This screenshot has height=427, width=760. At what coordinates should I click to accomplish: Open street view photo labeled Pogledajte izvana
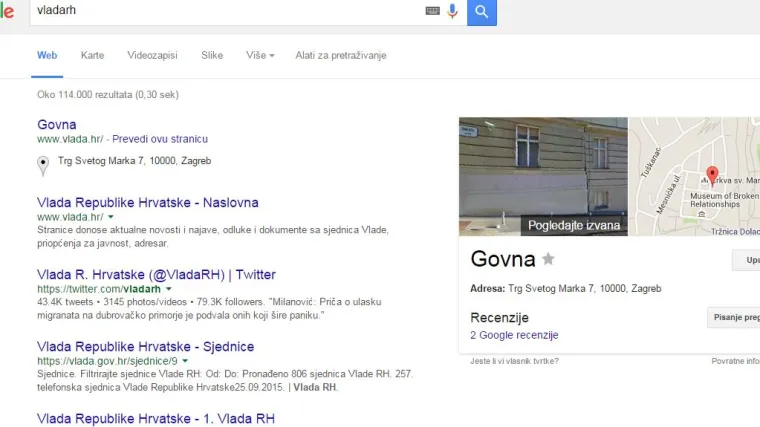tap(543, 176)
